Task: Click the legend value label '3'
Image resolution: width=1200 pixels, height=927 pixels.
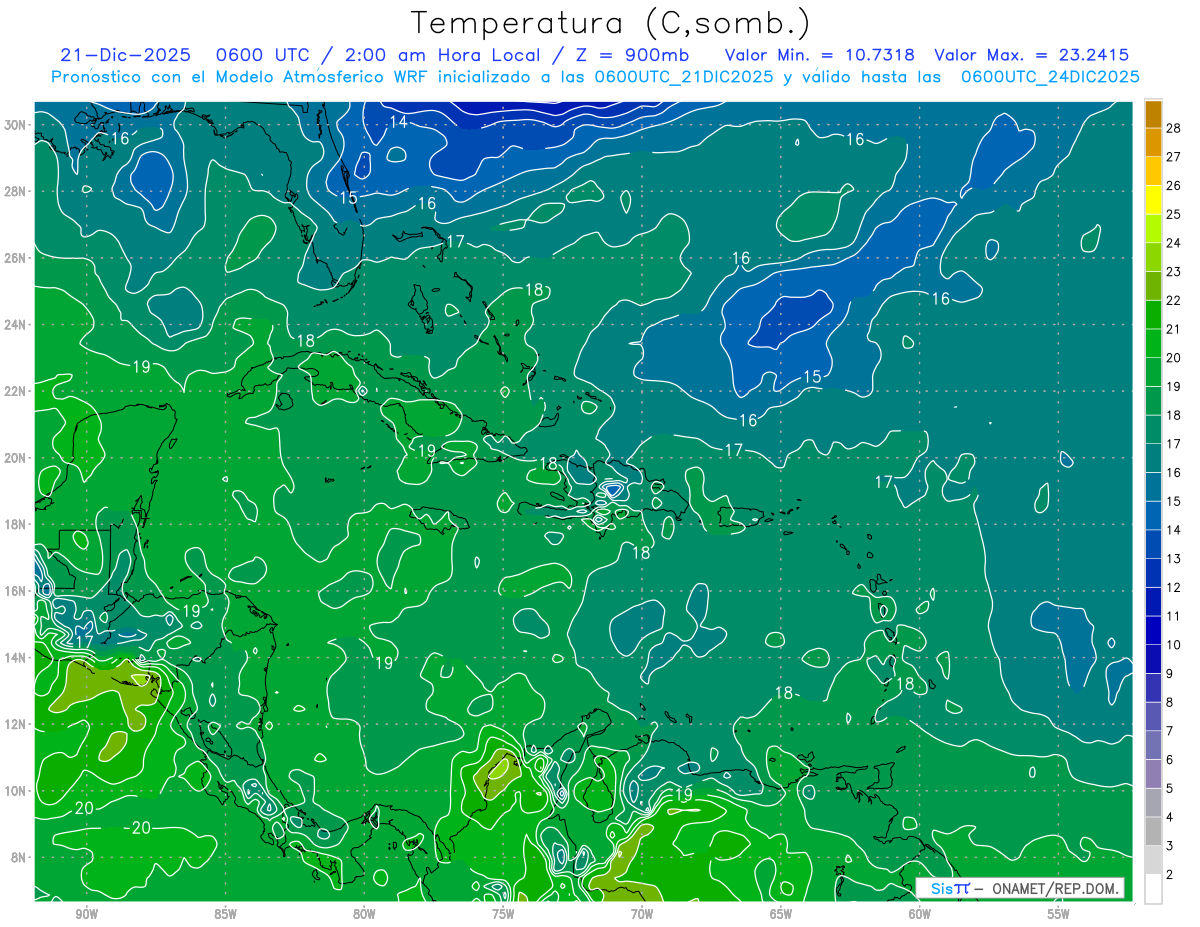Action: [x=1170, y=846]
